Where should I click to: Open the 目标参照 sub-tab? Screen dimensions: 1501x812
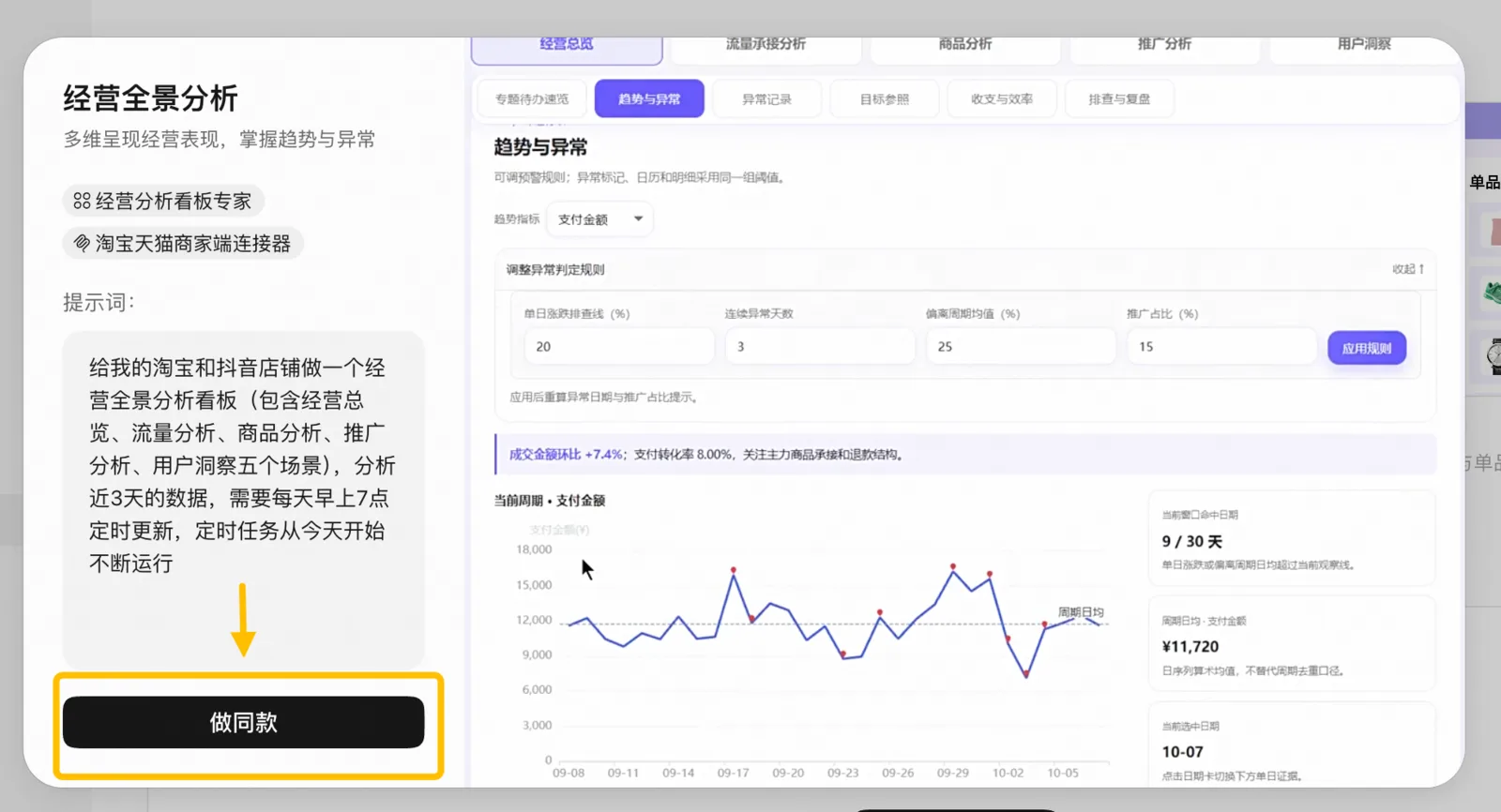coord(885,98)
